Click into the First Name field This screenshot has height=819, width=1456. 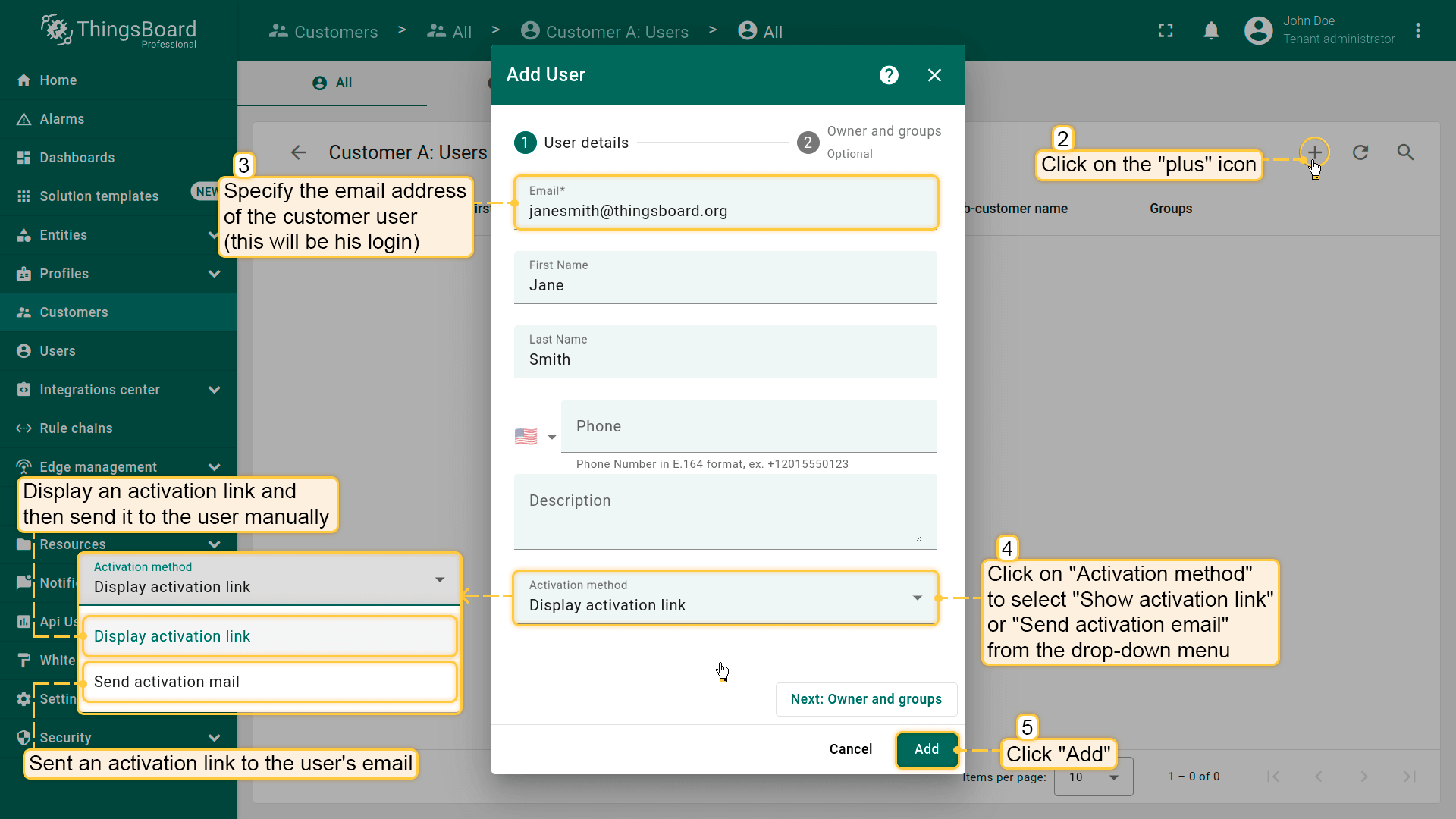pyautogui.click(x=725, y=286)
